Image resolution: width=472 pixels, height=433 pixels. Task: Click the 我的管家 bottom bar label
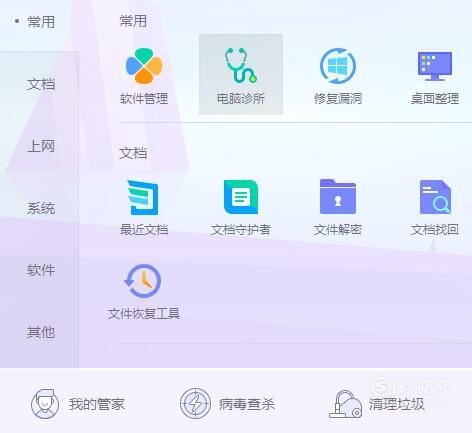[97, 404]
